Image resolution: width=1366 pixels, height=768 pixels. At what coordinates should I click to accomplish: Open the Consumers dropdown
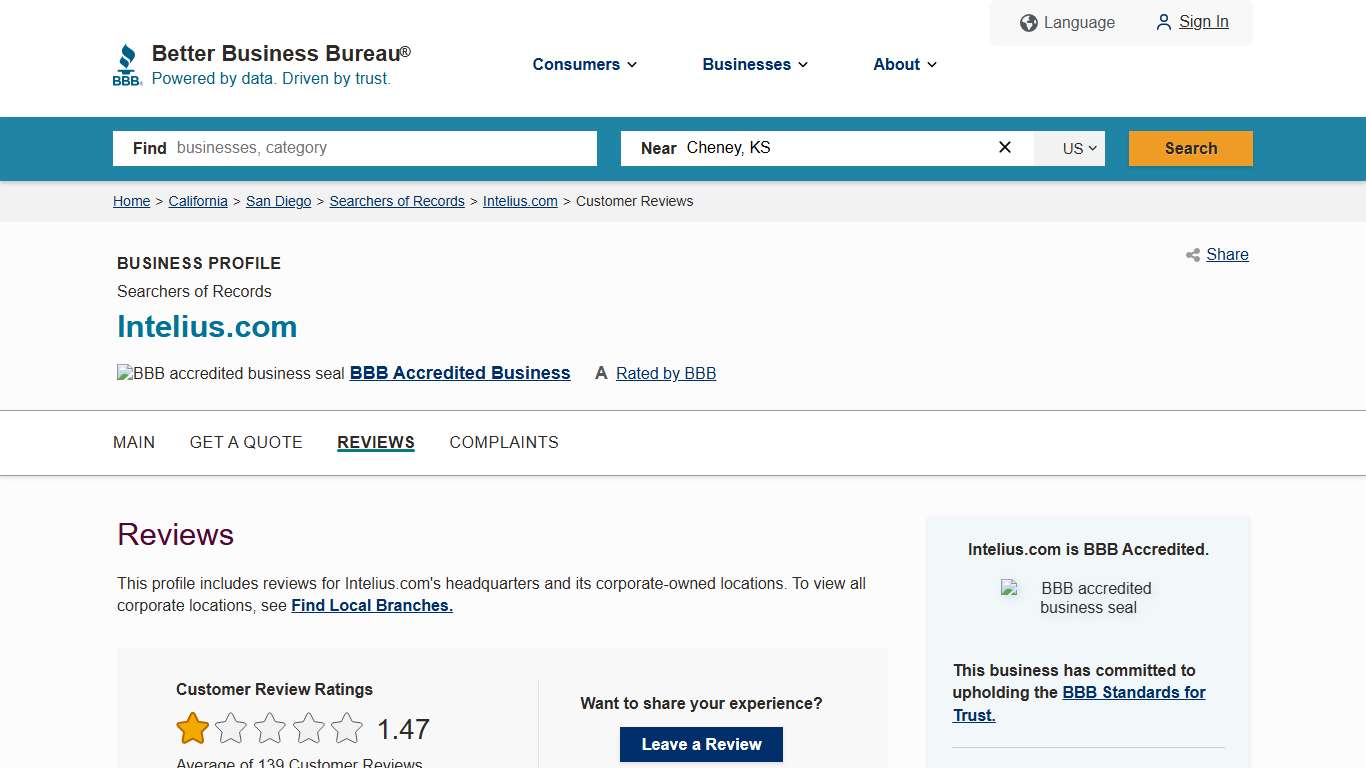click(584, 64)
